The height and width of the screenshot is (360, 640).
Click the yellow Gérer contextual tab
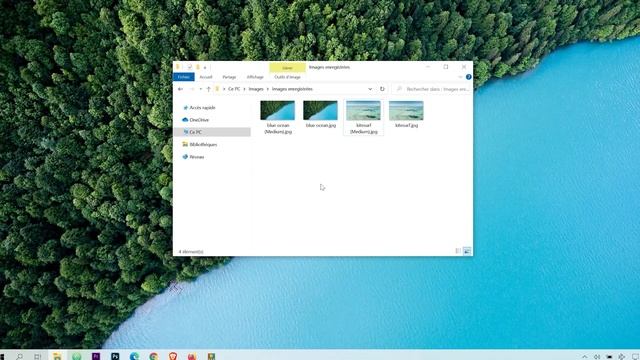click(287, 68)
